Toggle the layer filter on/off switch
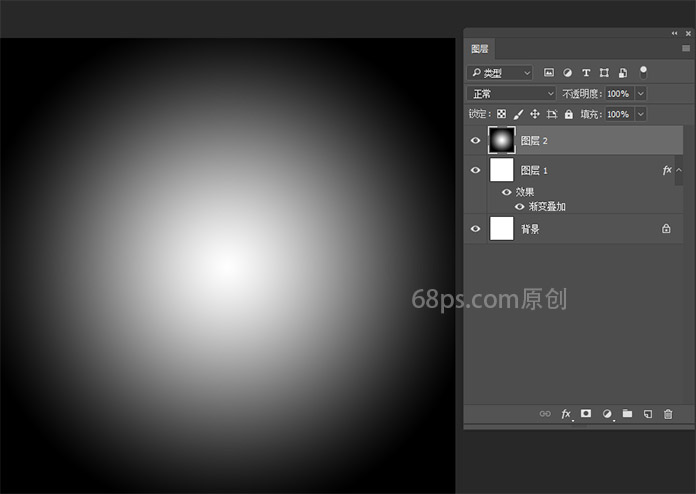Image resolution: width=696 pixels, height=494 pixels. pos(643,72)
